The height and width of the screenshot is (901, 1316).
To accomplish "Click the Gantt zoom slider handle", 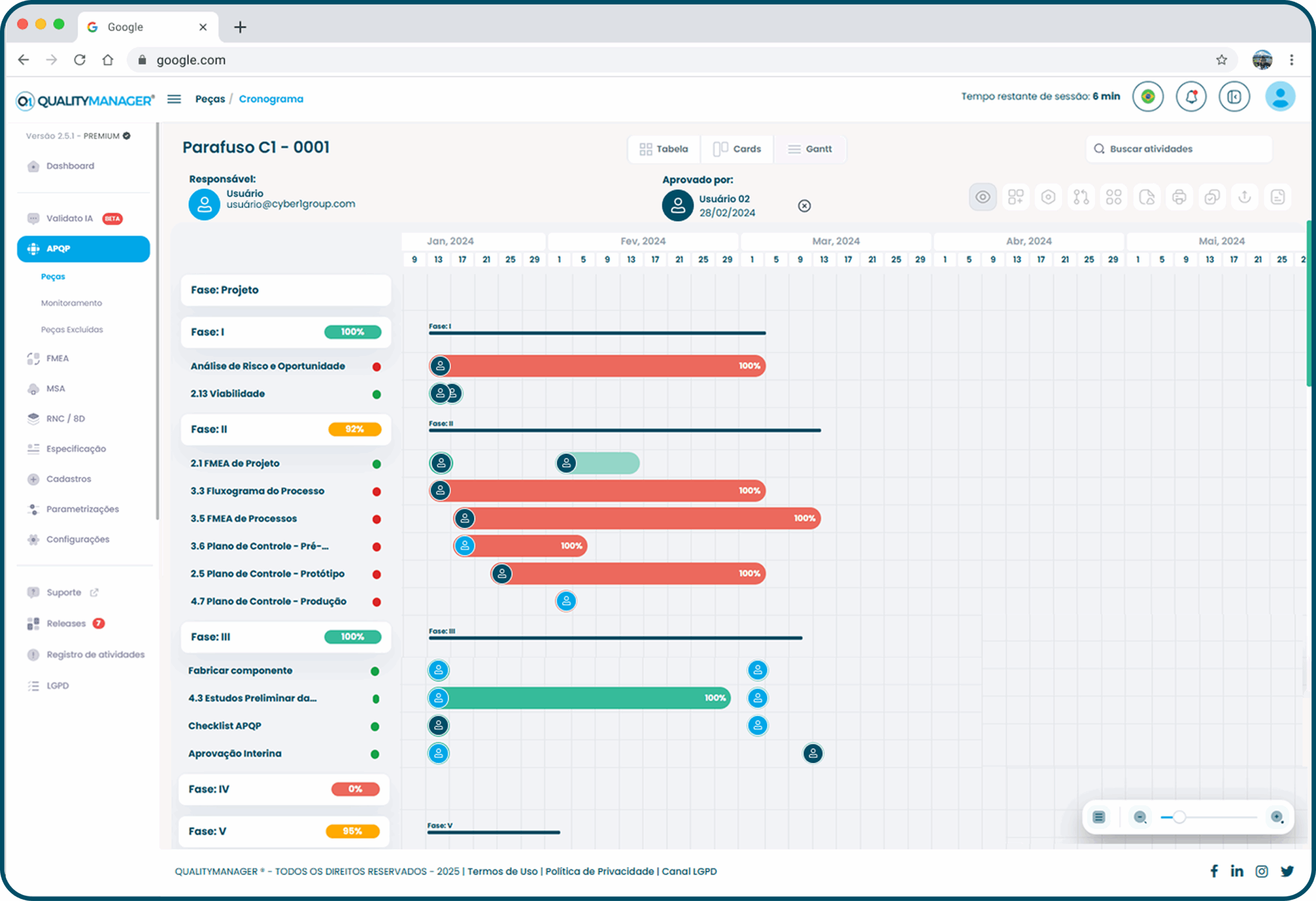I will click(x=1179, y=817).
